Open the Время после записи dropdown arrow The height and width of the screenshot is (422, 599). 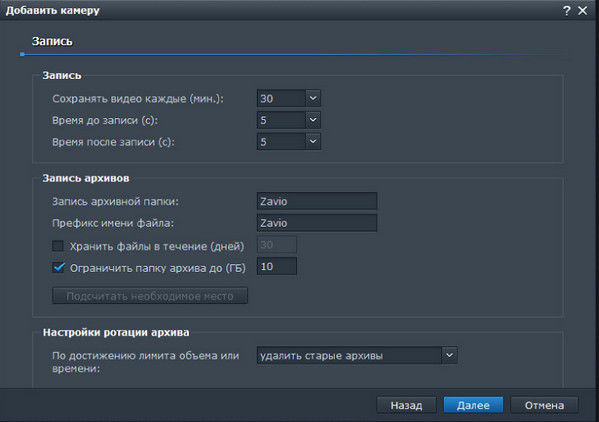pyautogui.click(x=313, y=142)
